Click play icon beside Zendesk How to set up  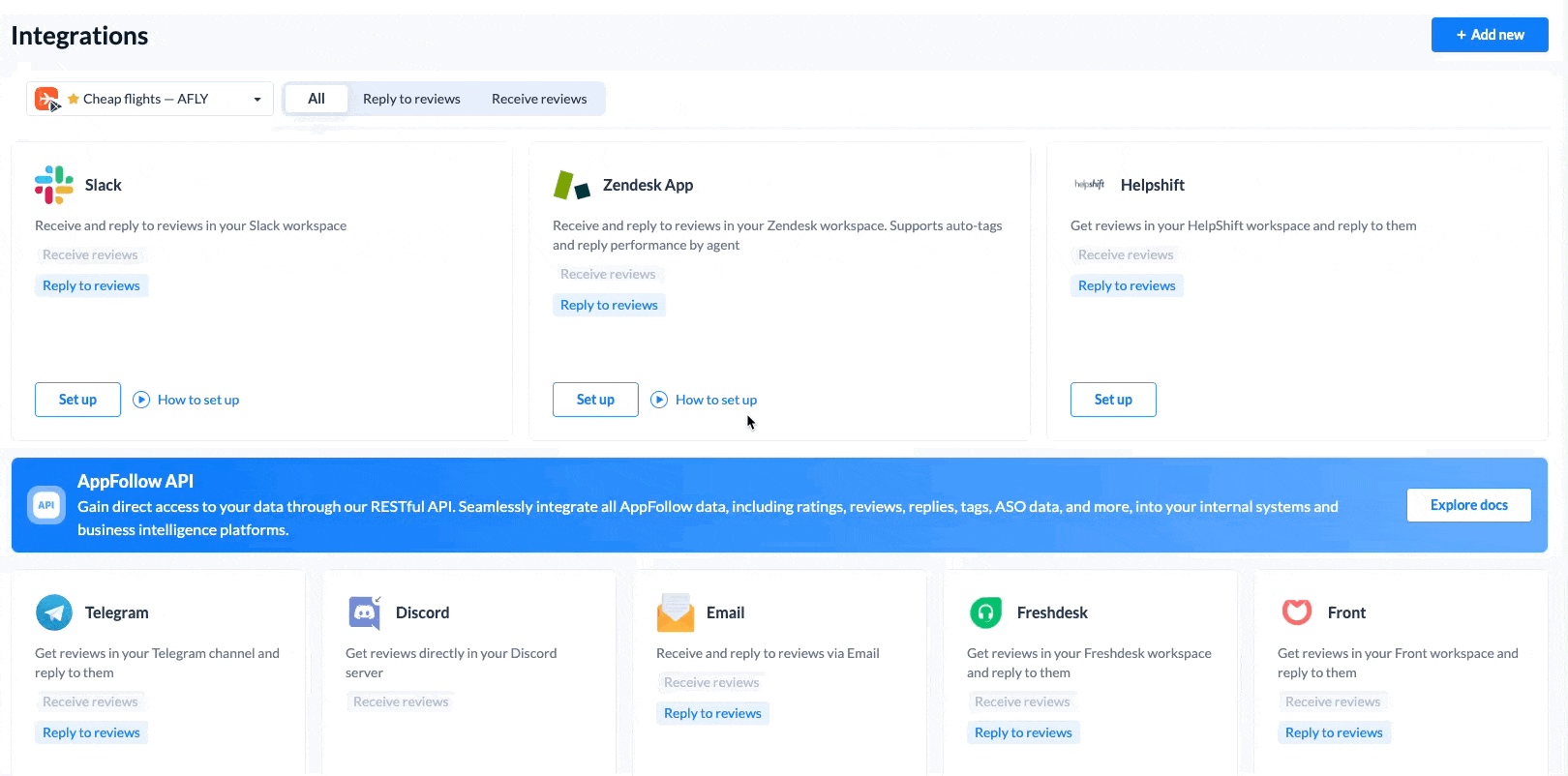pyautogui.click(x=659, y=400)
